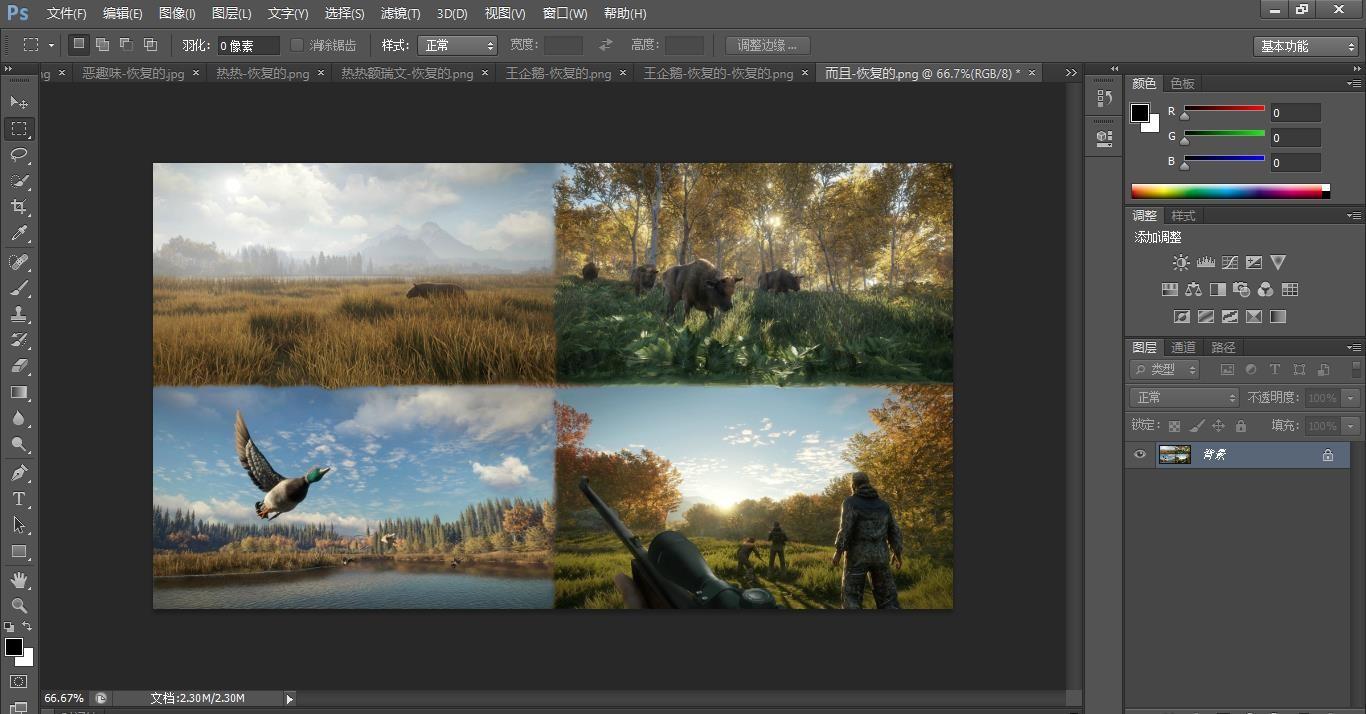This screenshot has height=714, width=1366.
Task: Open the 滤镜(T) filter menu
Action: pos(400,13)
